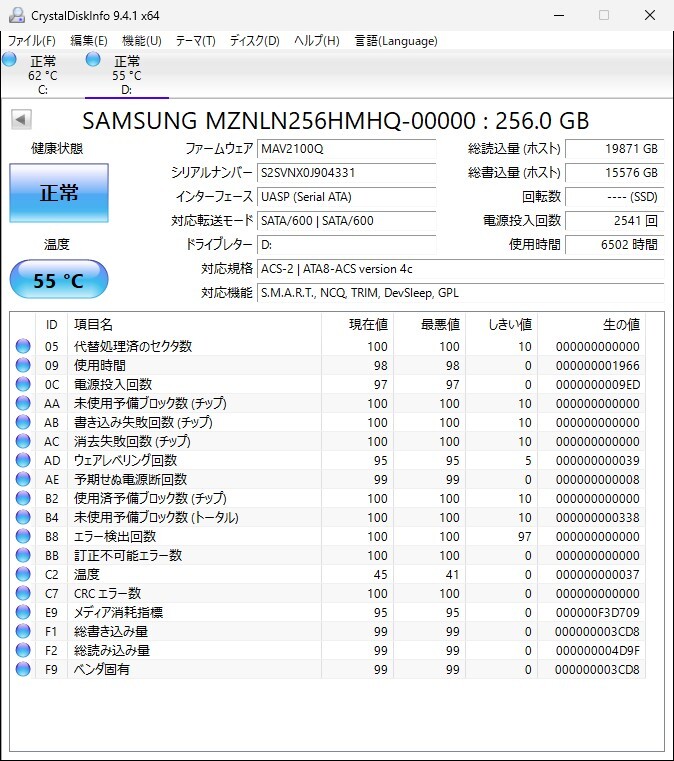Click the firmware field MAV2100Q
Viewport: 674px width, 761px height.
pos(346,149)
